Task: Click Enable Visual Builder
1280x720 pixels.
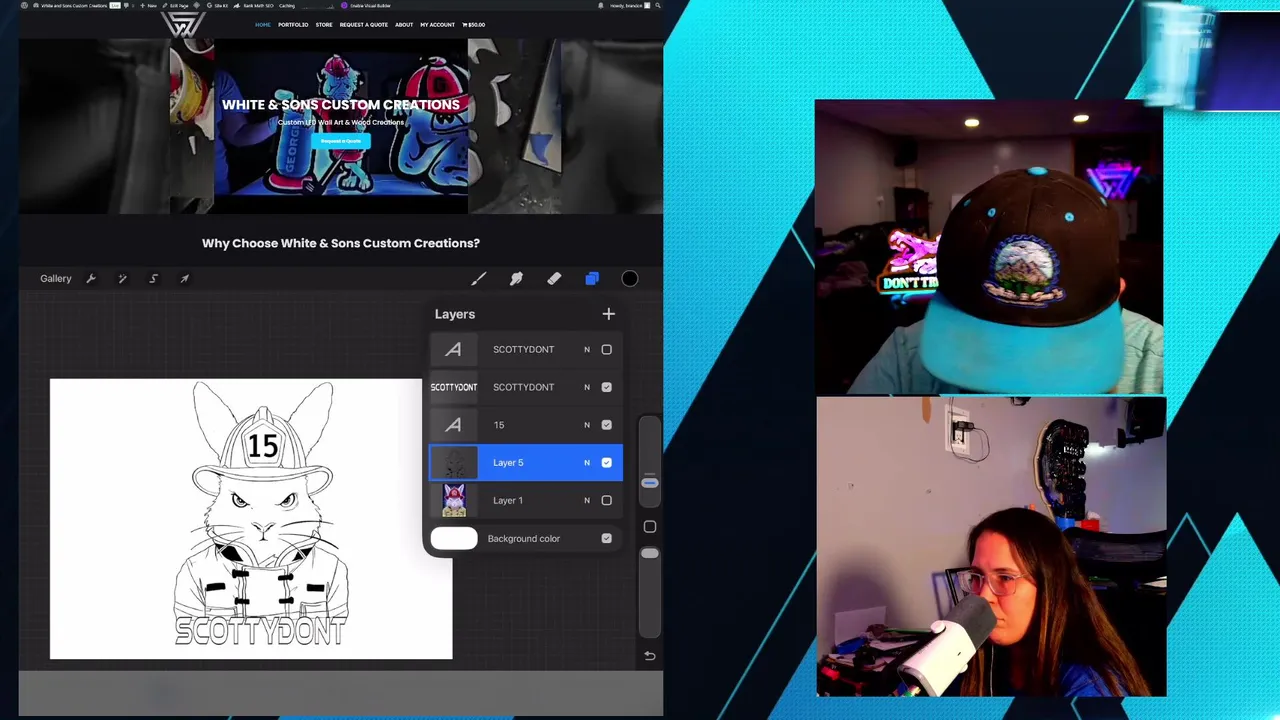Action: (366, 6)
